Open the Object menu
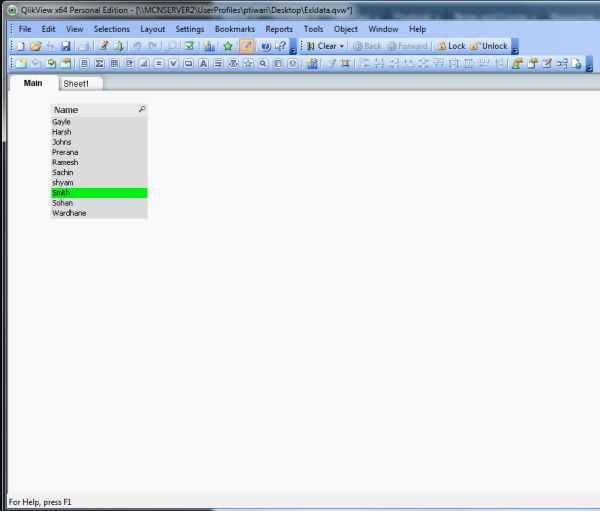This screenshot has width=600, height=511. click(x=346, y=29)
